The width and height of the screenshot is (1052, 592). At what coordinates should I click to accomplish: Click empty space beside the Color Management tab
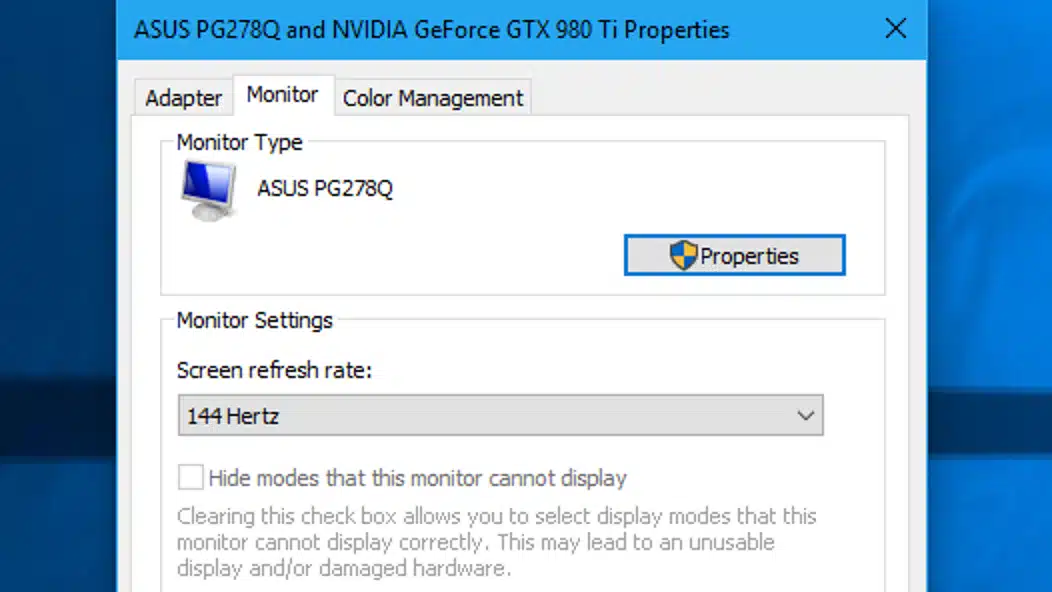[718, 94]
